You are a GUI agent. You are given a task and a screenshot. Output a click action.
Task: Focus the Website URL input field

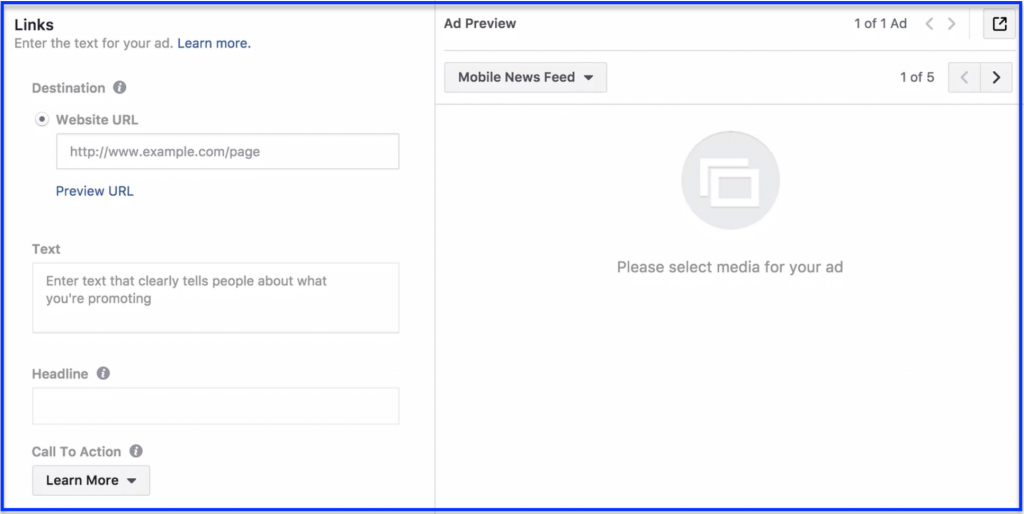pyautogui.click(x=227, y=152)
